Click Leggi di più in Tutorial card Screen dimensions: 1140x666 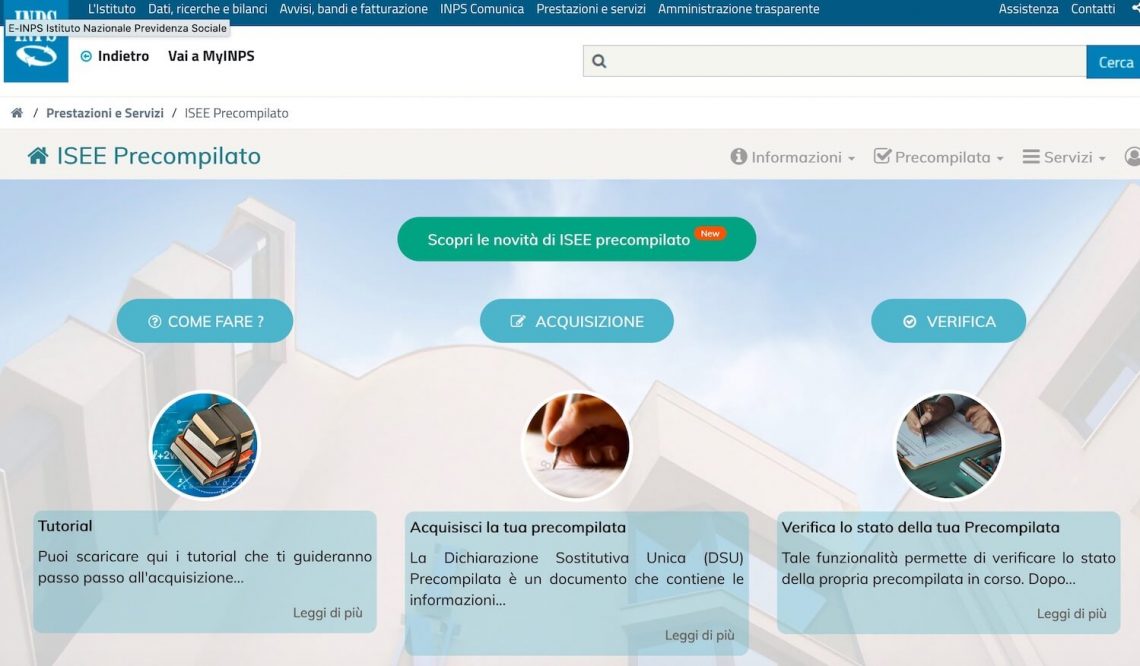click(327, 613)
